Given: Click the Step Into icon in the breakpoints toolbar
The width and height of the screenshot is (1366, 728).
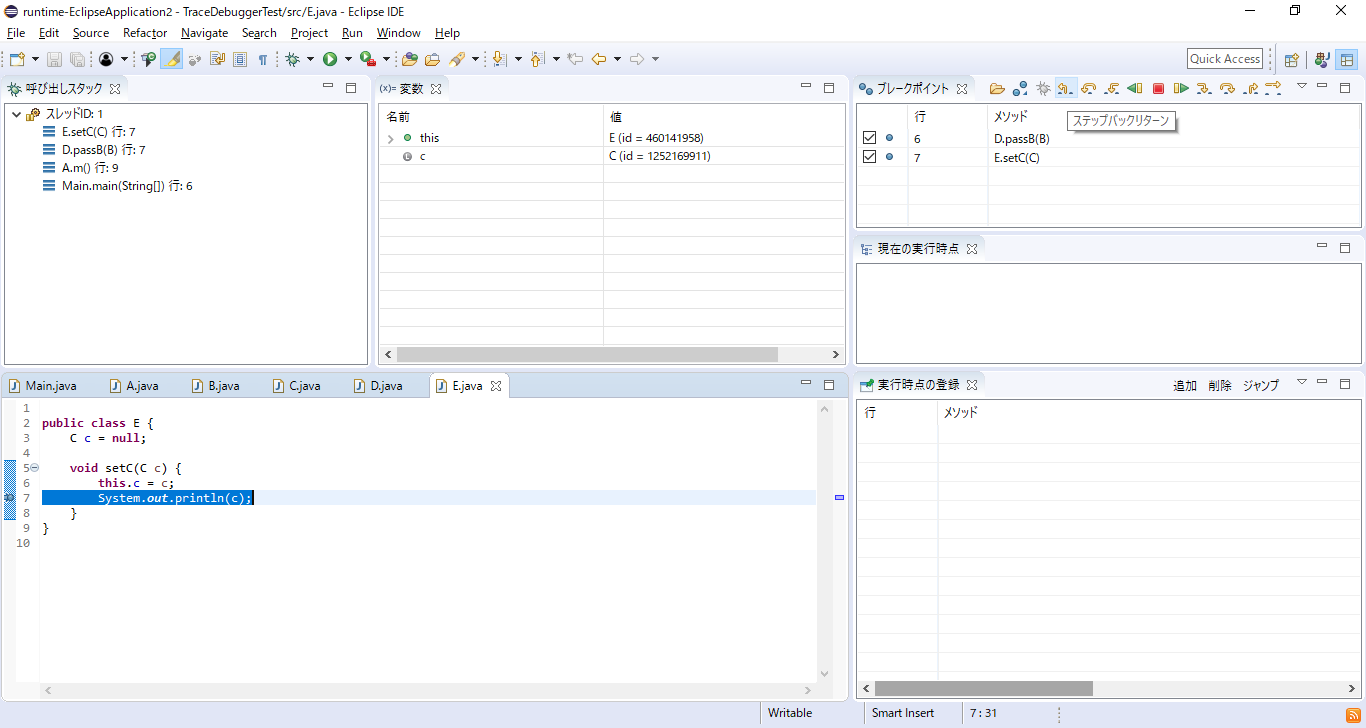Looking at the screenshot, I should click(x=1204, y=89).
